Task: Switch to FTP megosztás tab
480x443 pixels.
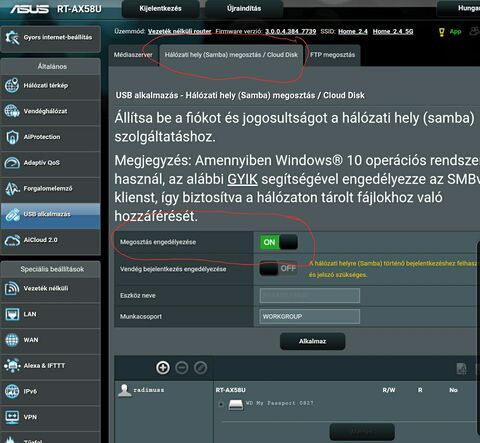Action: point(332,55)
